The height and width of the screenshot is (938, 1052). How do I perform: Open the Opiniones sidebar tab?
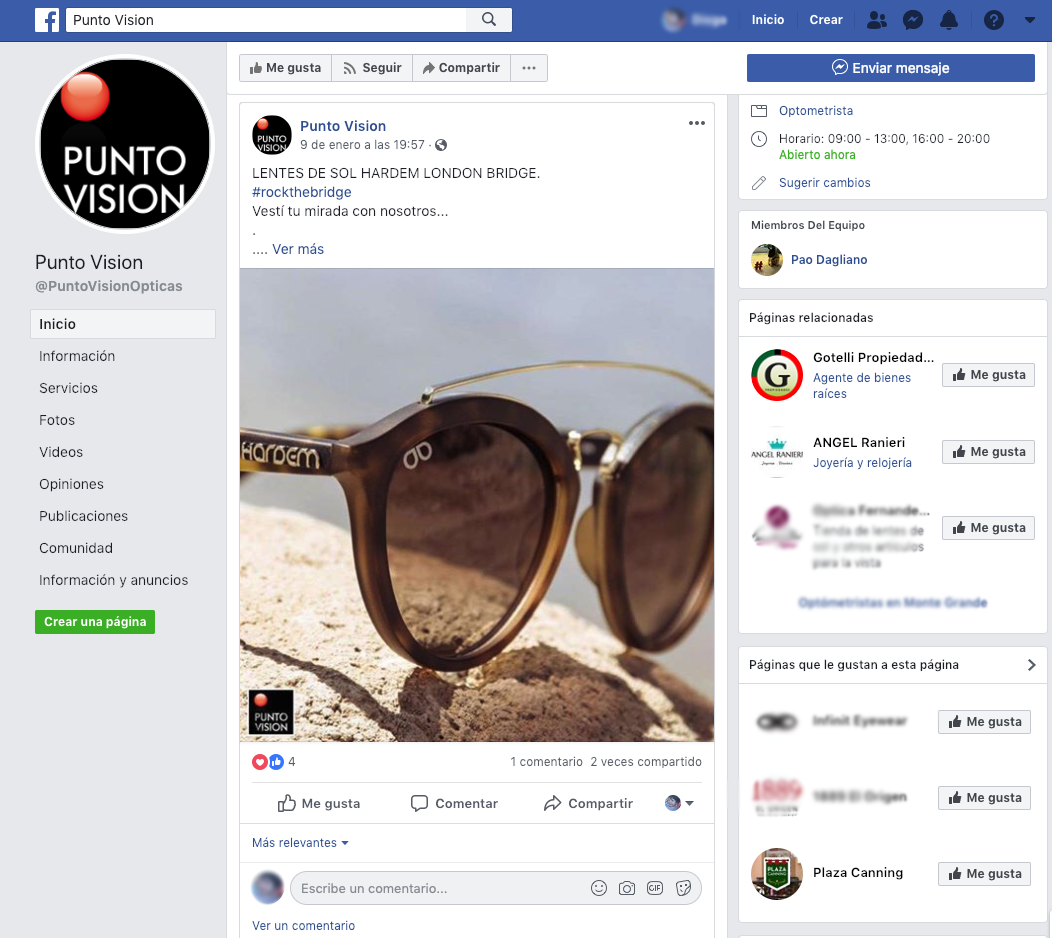71,484
